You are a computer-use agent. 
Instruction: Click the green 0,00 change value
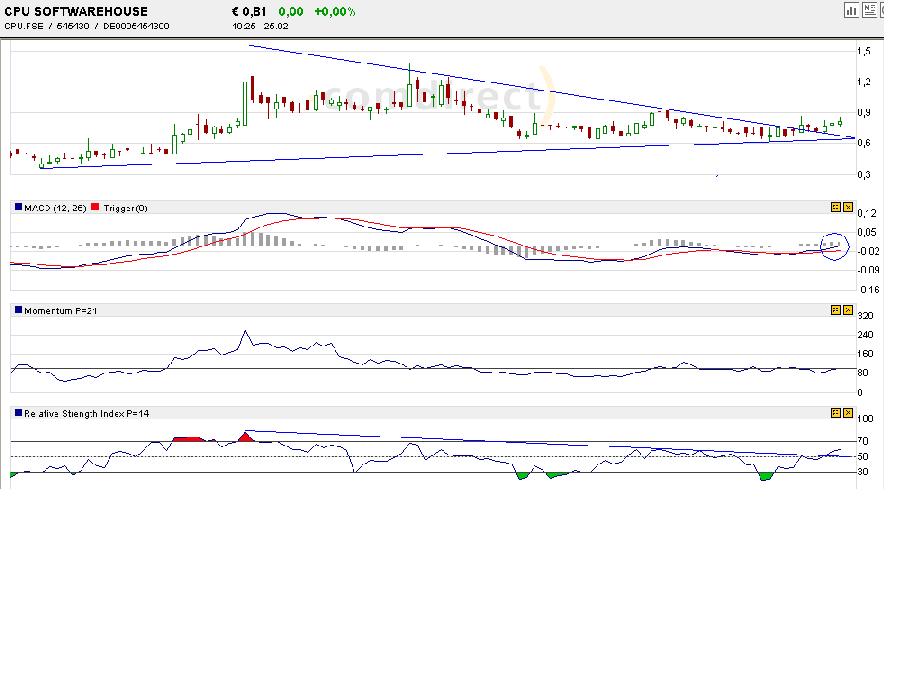click(x=291, y=11)
